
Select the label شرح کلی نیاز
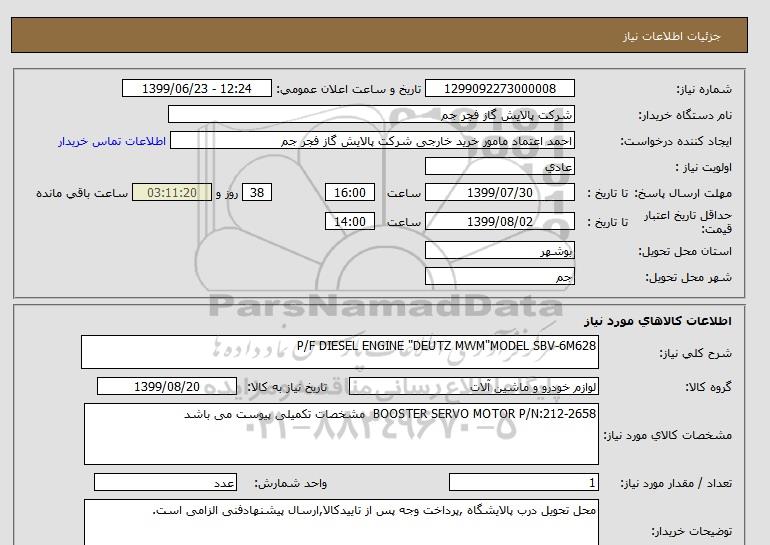point(695,353)
